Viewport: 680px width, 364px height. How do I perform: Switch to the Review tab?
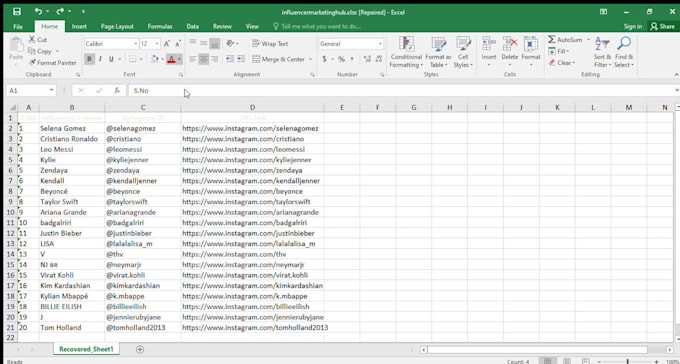222,26
